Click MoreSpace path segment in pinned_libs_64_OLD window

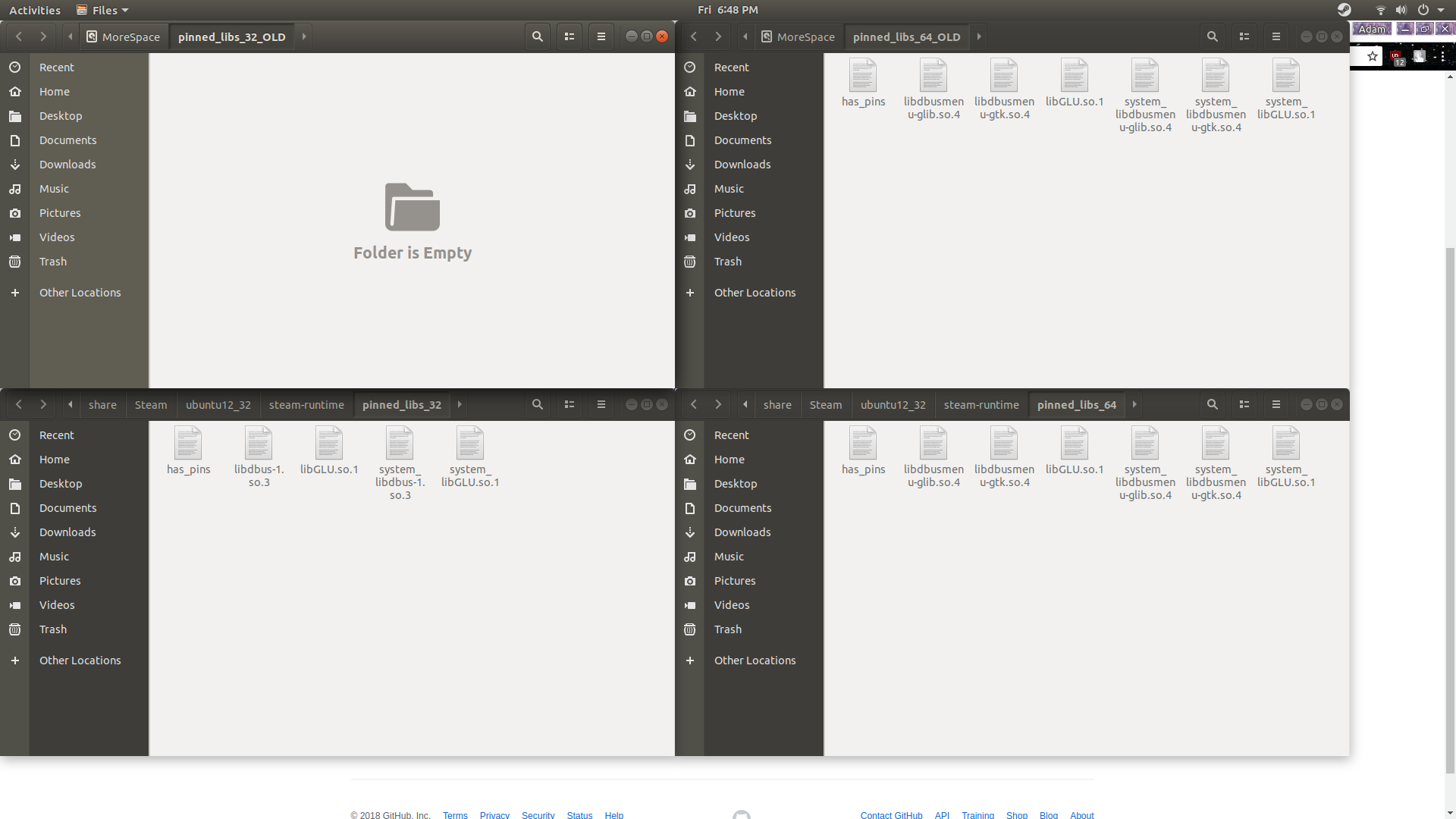click(799, 36)
